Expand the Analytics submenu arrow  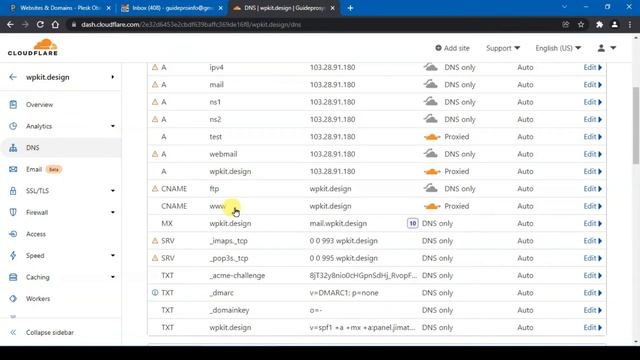(113, 126)
